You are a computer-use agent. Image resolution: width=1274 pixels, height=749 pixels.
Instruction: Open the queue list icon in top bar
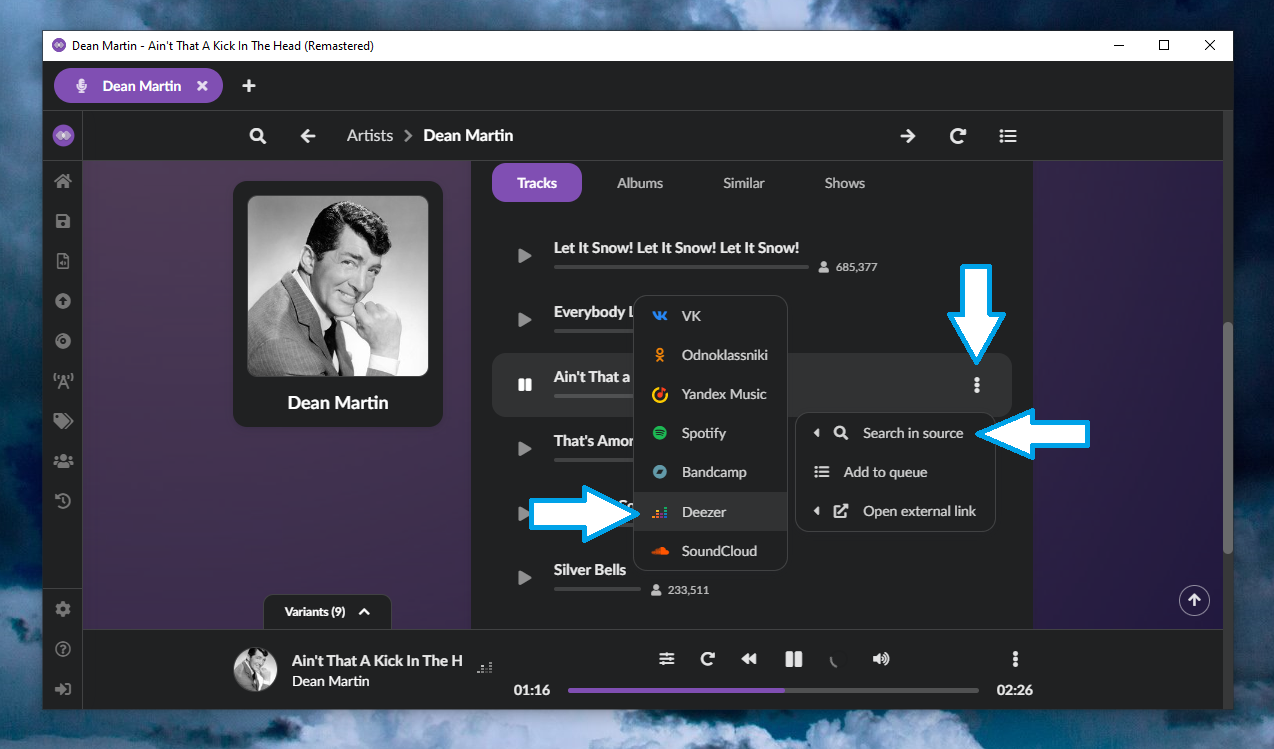pos(1008,136)
